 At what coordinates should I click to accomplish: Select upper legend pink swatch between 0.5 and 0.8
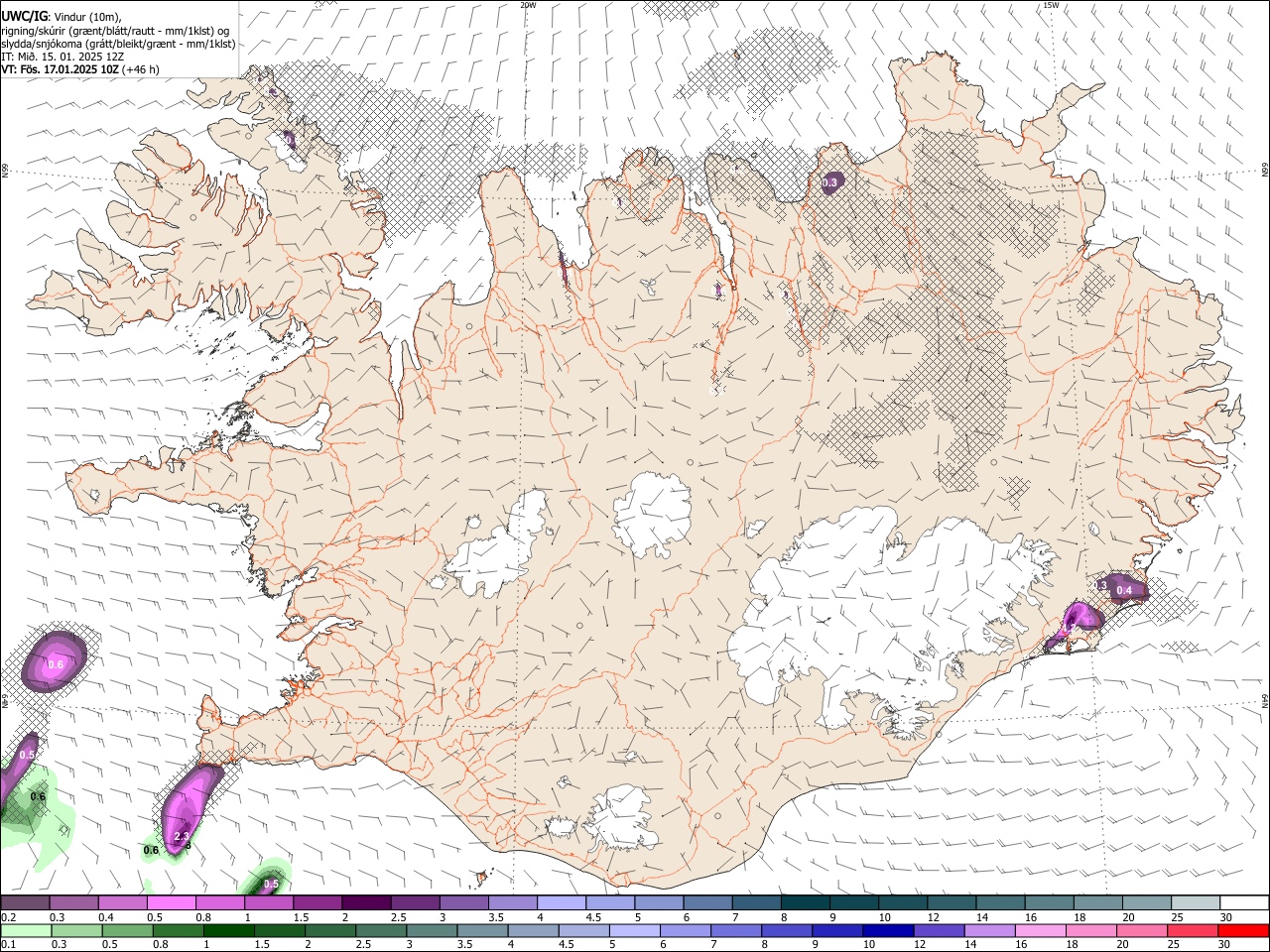172,903
